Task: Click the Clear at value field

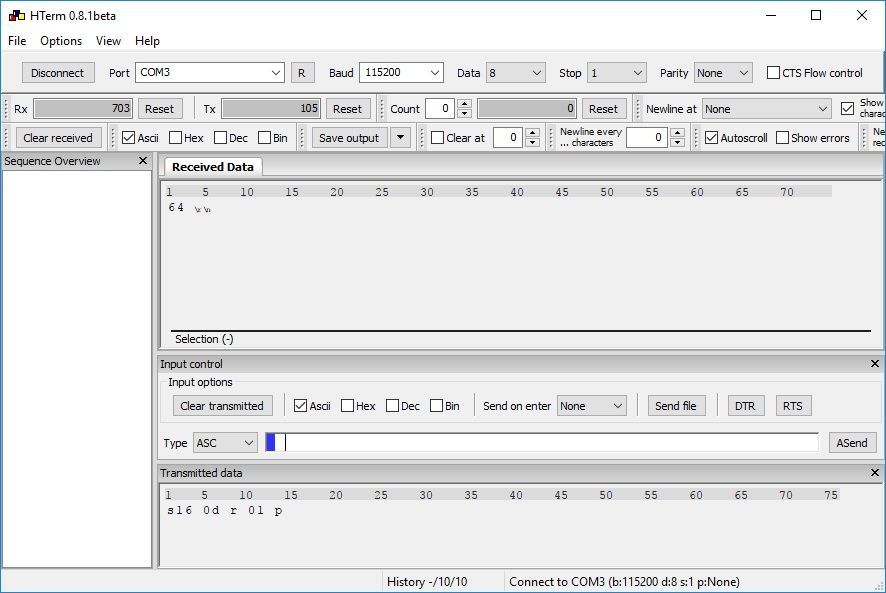Action: 508,137
